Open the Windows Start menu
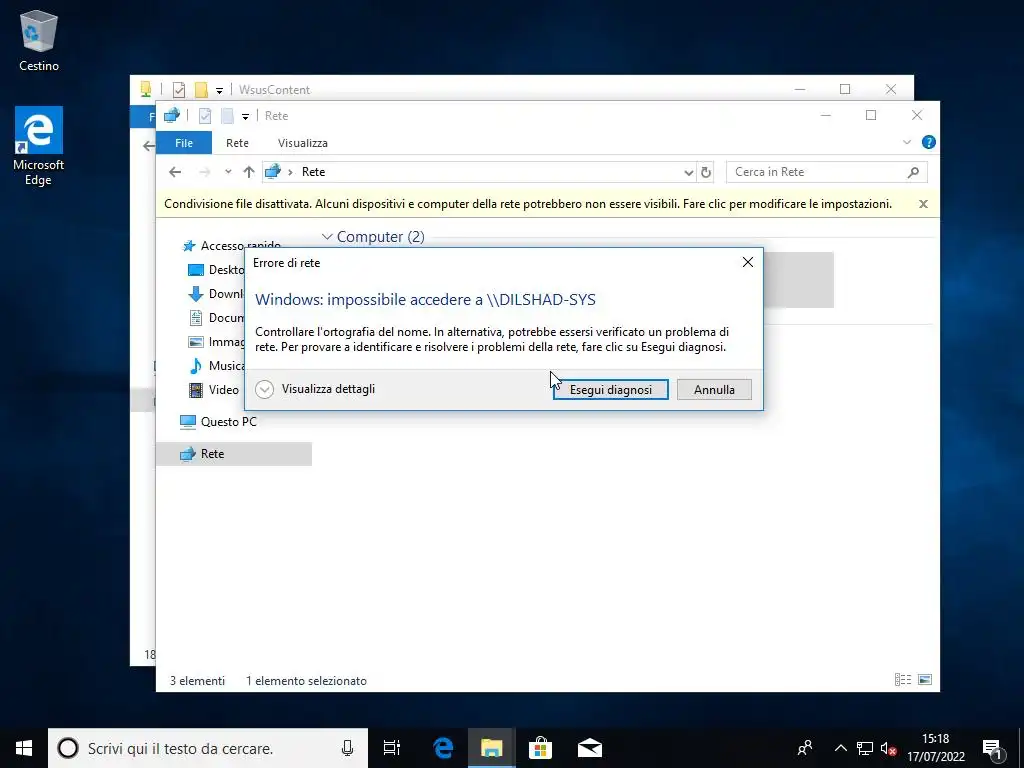The image size is (1024, 768). (24, 748)
